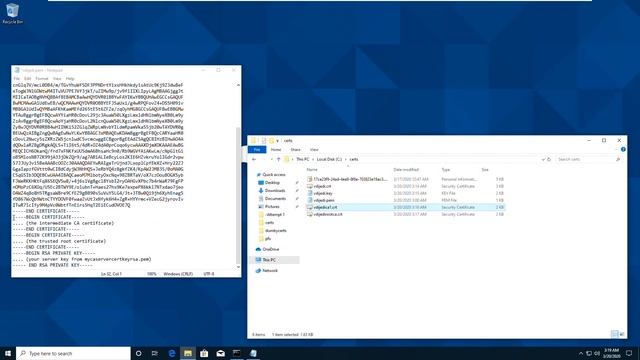Viewport: 640px width, 360px height.
Task: Click Properties icon in Explorer title bar
Action: coord(264,140)
